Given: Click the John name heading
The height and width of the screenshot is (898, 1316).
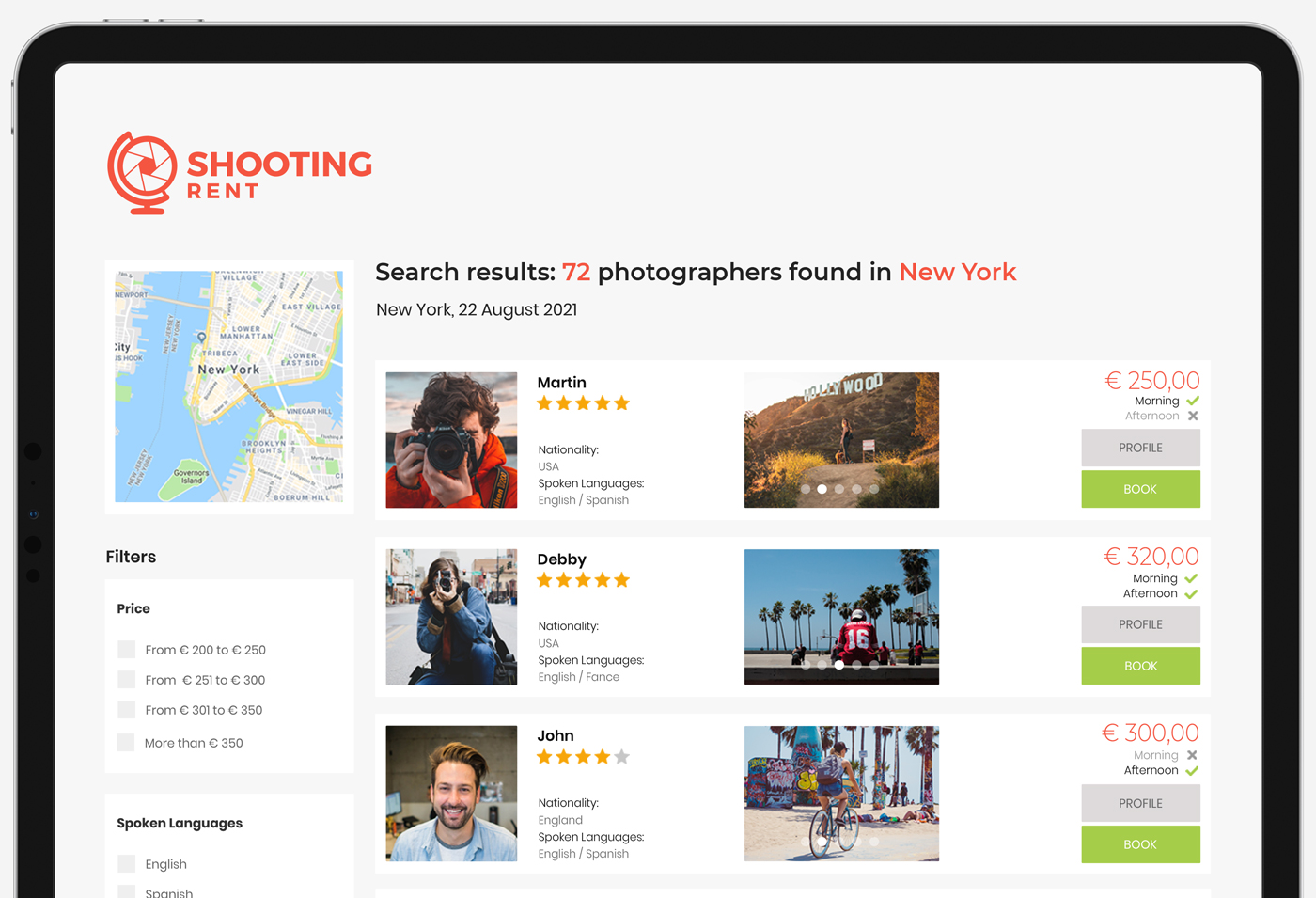Looking at the screenshot, I should point(555,736).
